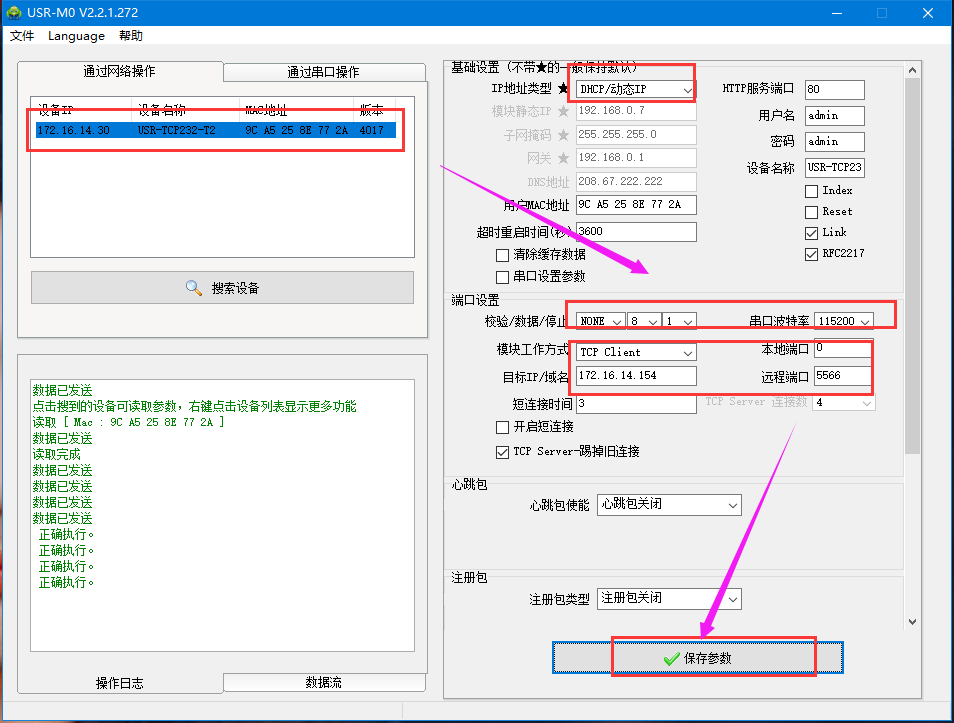Image resolution: width=954 pixels, height=723 pixels.
Task: Click the 远程端口 5566 input field
Action: (842, 376)
